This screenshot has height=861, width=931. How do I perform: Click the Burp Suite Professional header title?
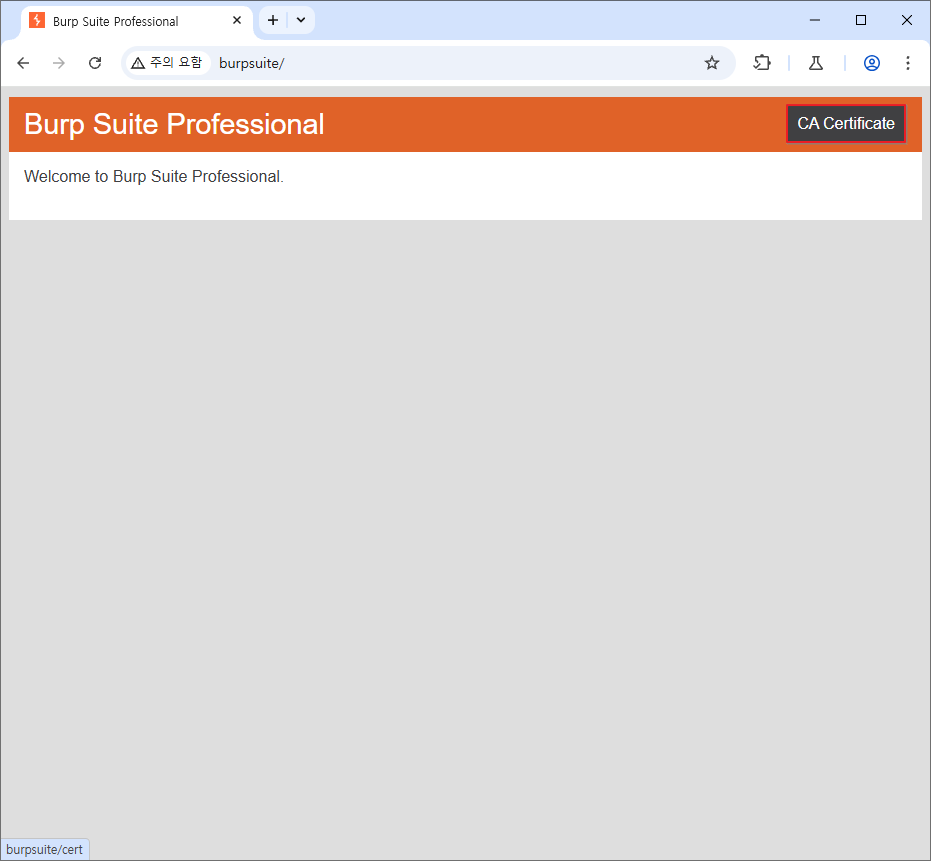(x=174, y=124)
